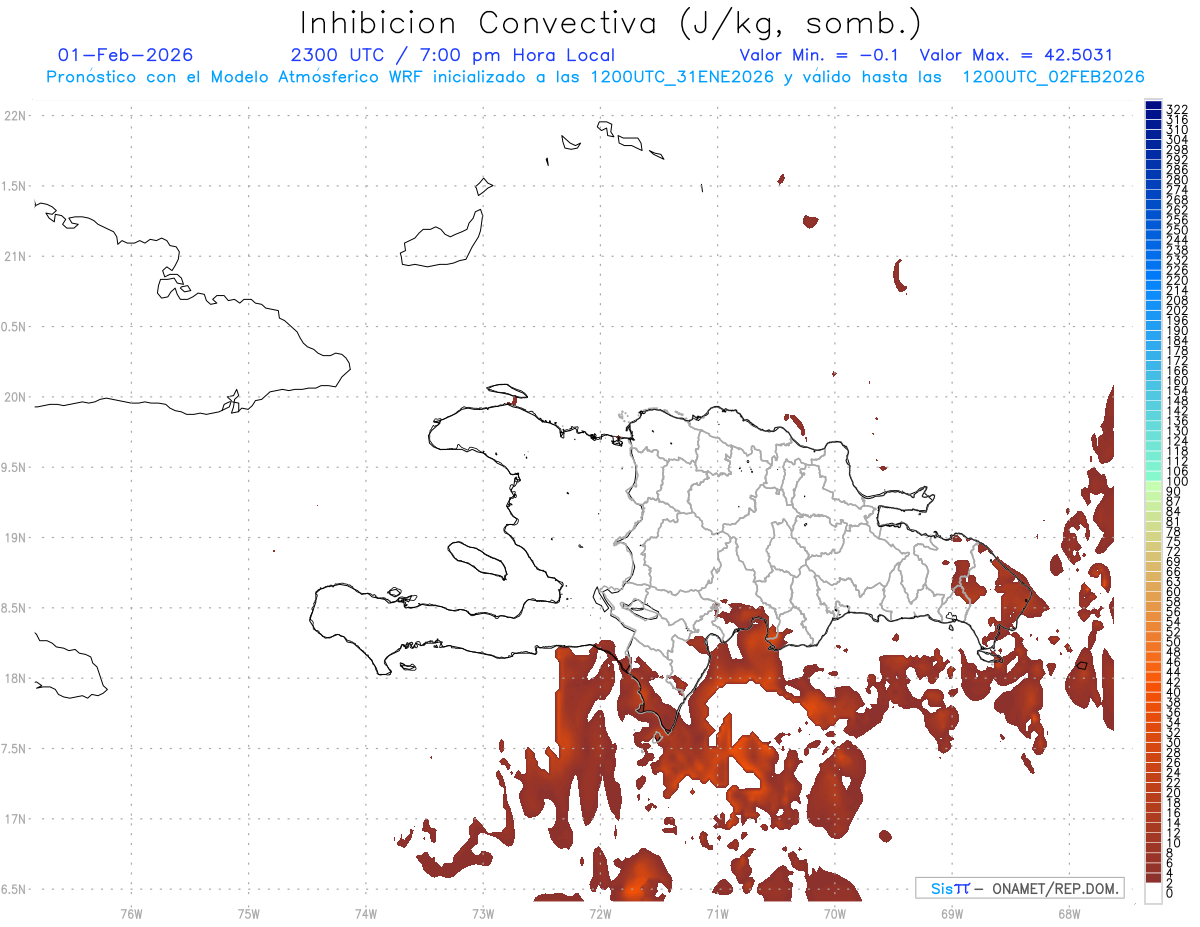The height and width of the screenshot is (927, 1200).
Task: Click the "72W" longitude label
Action: tap(600, 913)
